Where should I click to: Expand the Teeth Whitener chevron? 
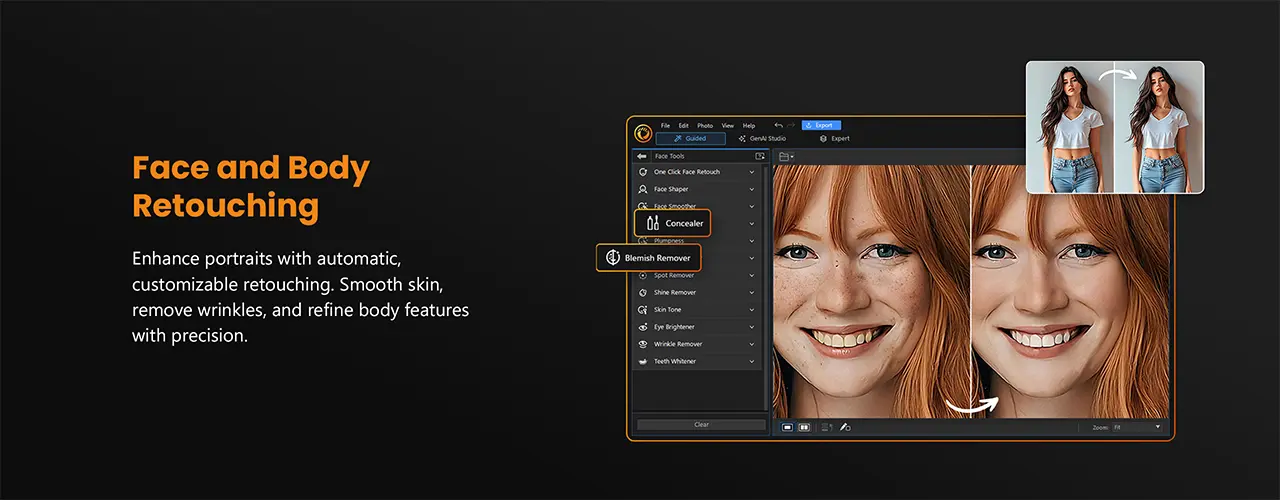pyautogui.click(x=752, y=361)
